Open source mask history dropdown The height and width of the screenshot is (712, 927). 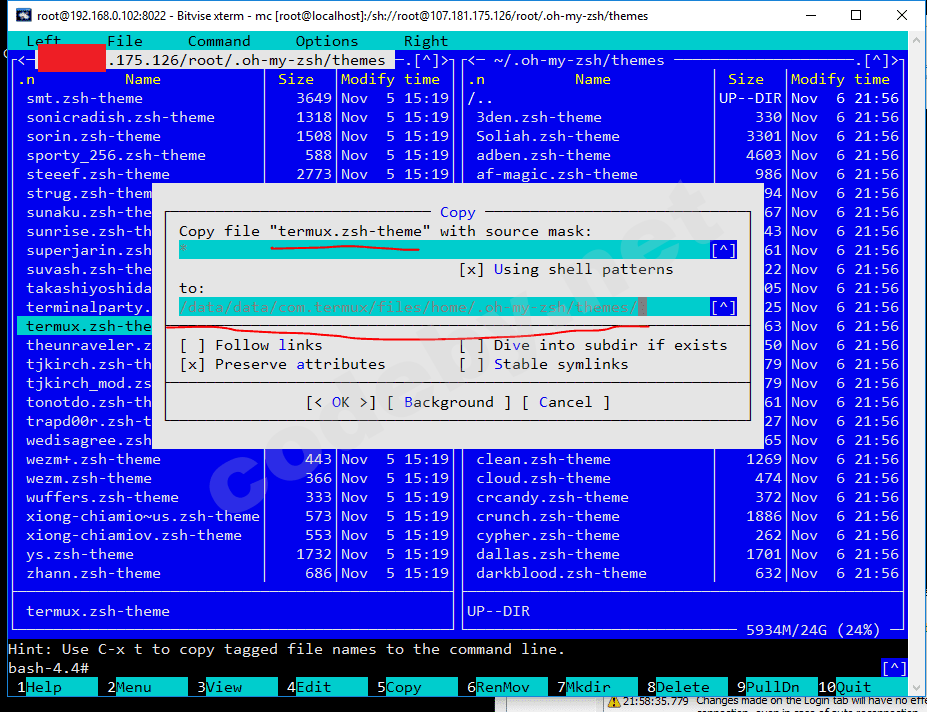point(724,250)
